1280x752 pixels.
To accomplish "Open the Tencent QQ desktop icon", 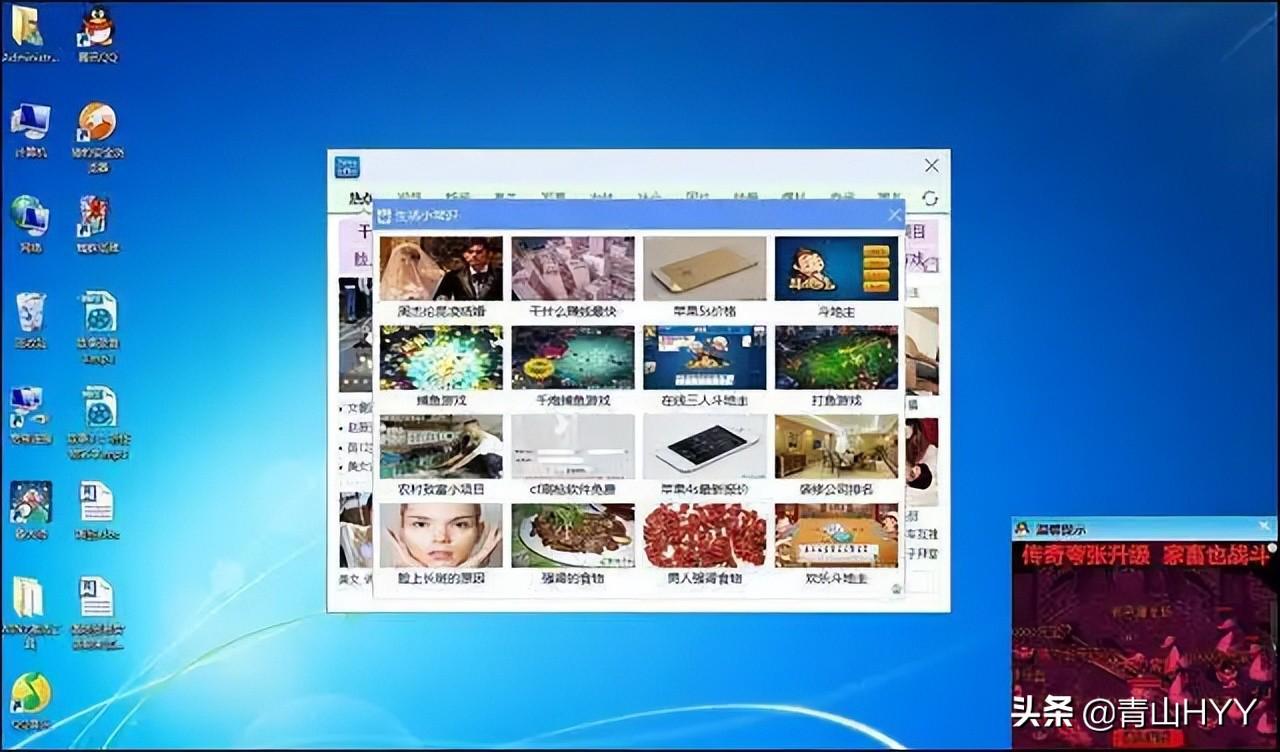I will (x=97, y=33).
